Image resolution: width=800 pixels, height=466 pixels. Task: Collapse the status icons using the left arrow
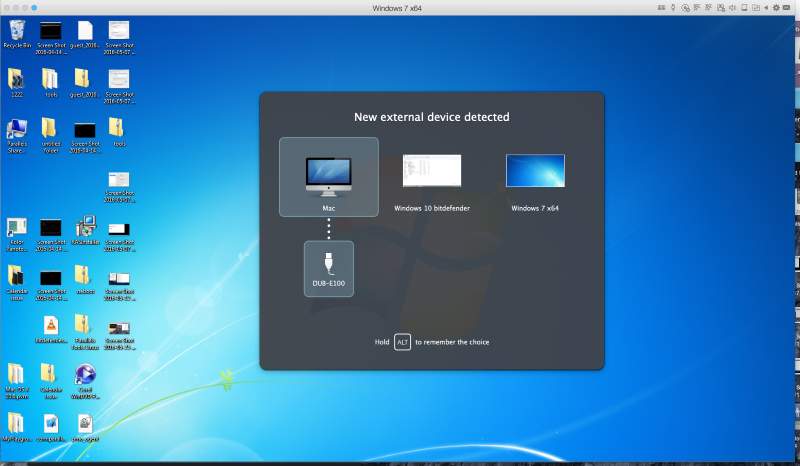[x=765, y=8]
